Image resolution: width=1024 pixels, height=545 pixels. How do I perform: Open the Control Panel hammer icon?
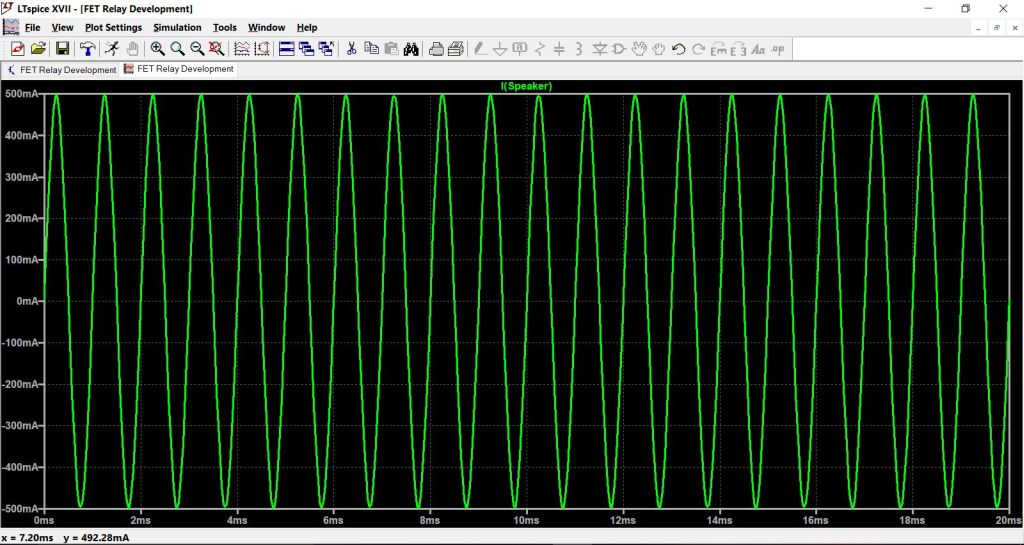tap(88, 49)
